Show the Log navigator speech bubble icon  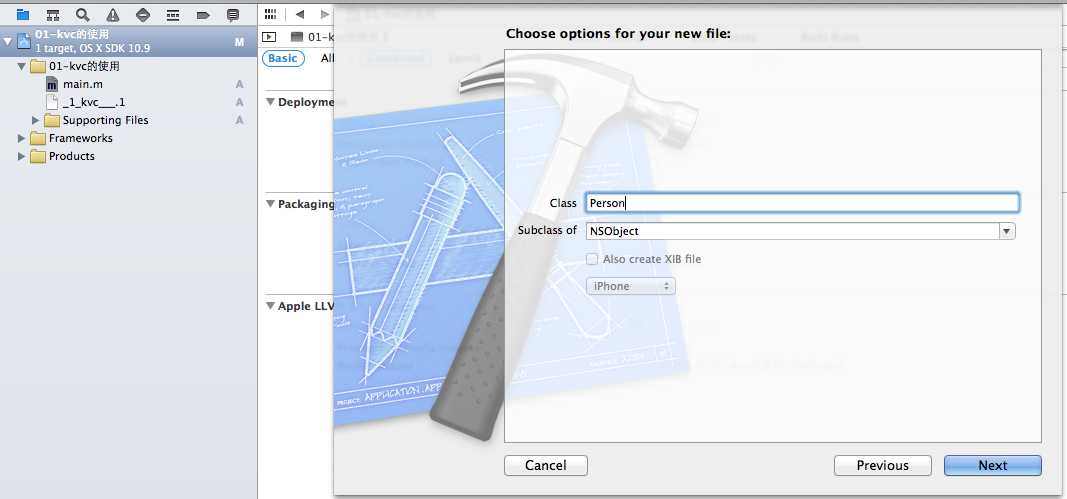[233, 14]
